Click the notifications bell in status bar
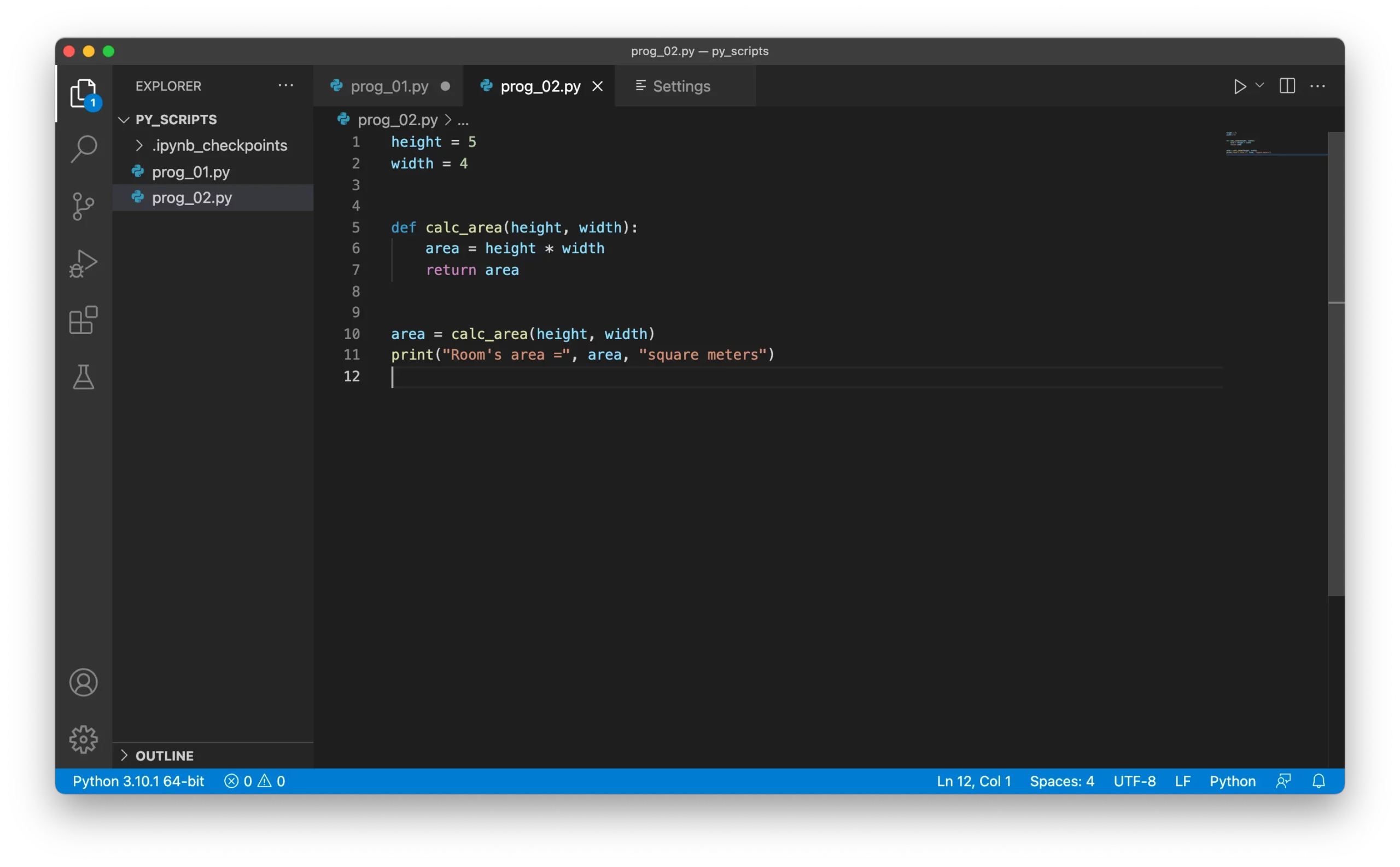This screenshot has width=1400, height=867. pos(1319,781)
